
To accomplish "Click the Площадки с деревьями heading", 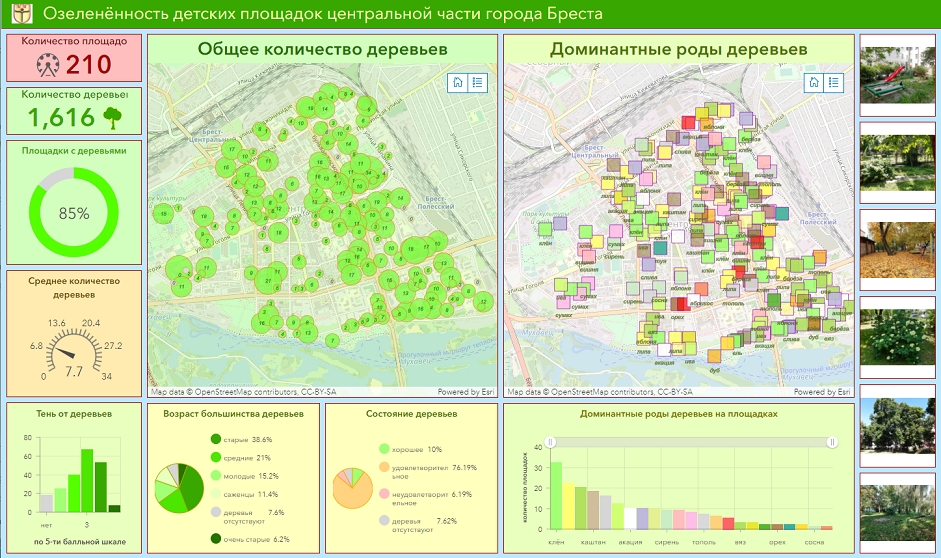I will 74,151.
